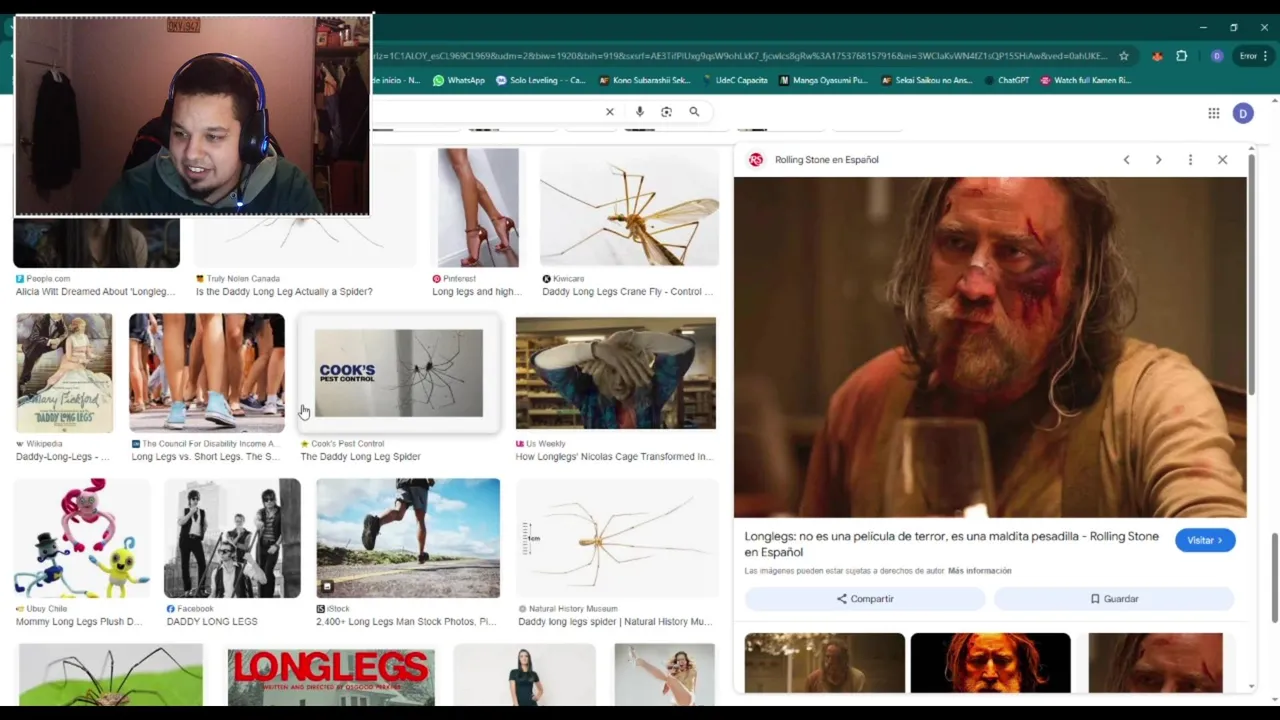Select the orange-lit related thumbnail
This screenshot has width=1280, height=720.
(990, 663)
